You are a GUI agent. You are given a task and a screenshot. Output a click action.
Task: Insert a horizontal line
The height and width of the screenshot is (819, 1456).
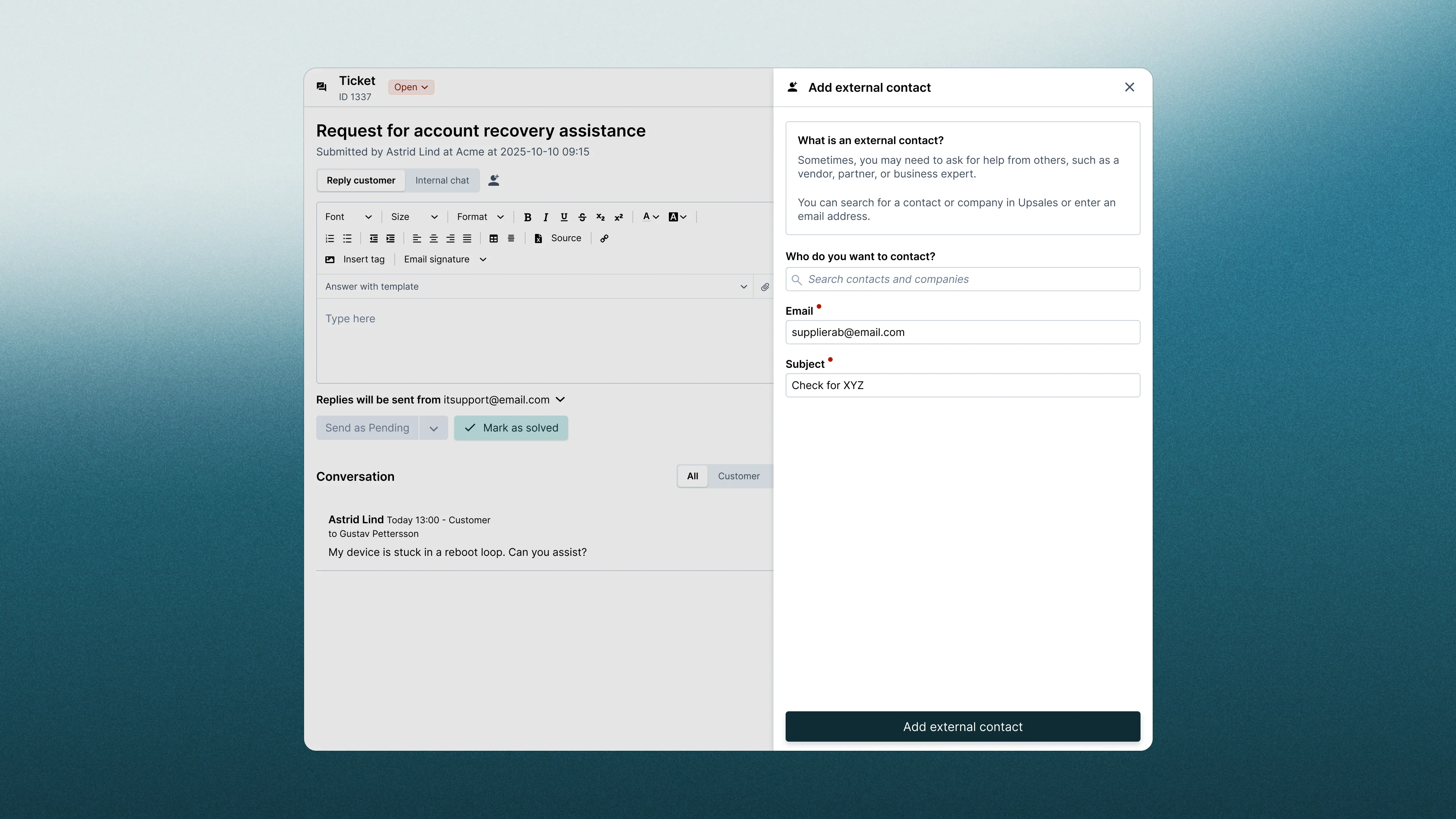point(511,238)
